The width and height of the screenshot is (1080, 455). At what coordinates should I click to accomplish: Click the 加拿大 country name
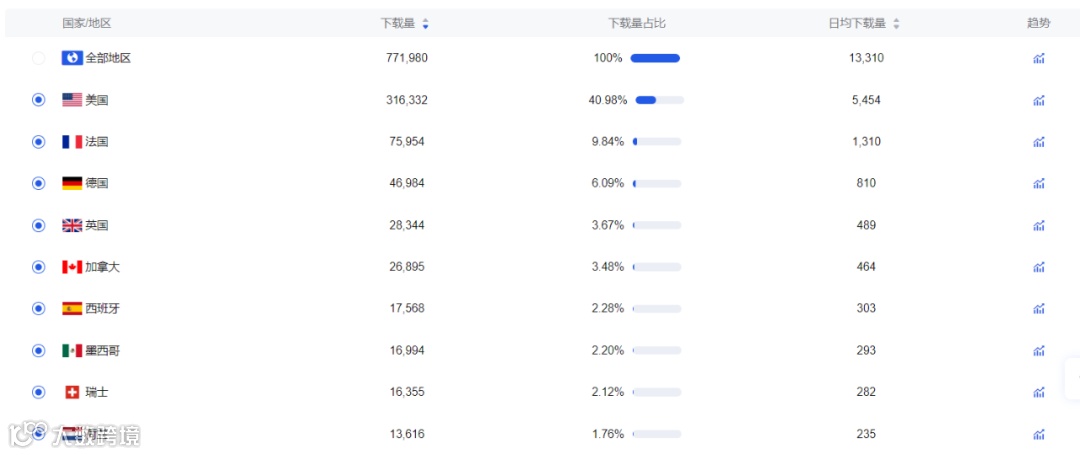pos(103,267)
